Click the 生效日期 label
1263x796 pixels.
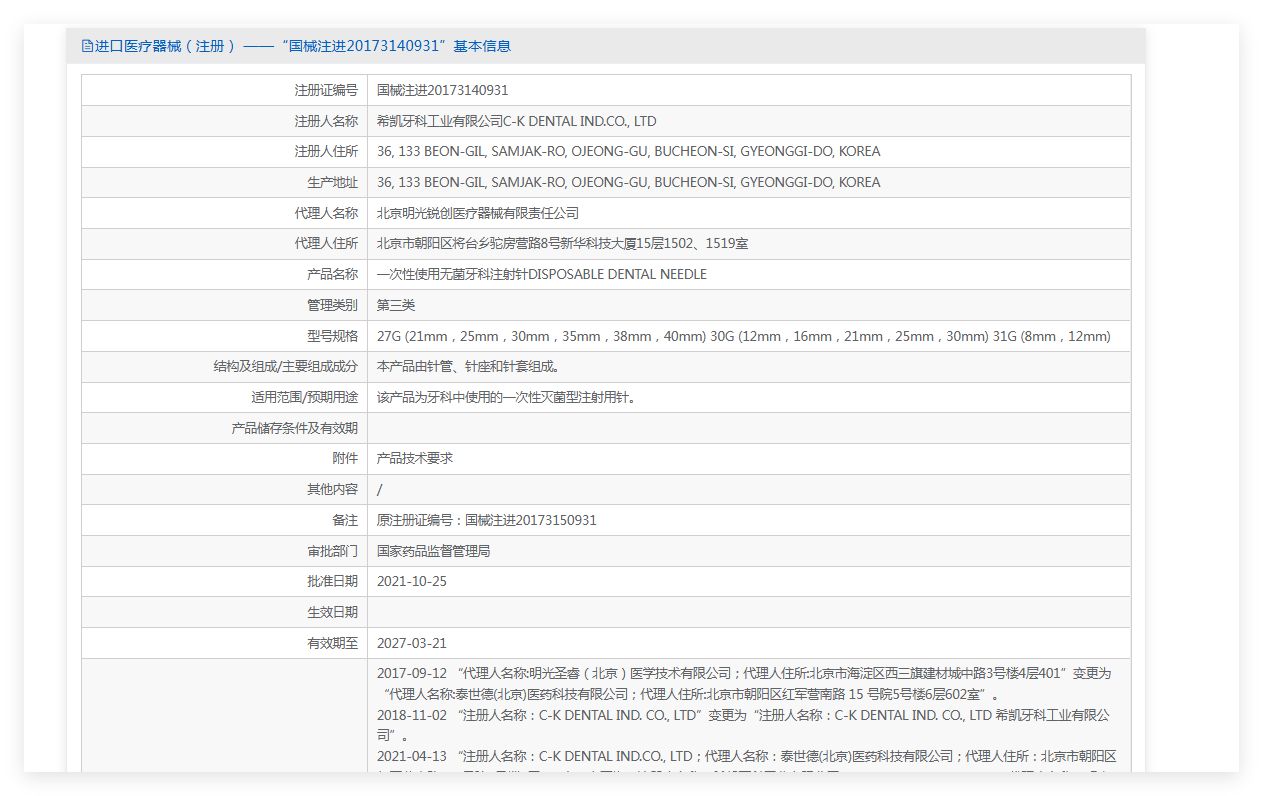pyautogui.click(x=332, y=612)
